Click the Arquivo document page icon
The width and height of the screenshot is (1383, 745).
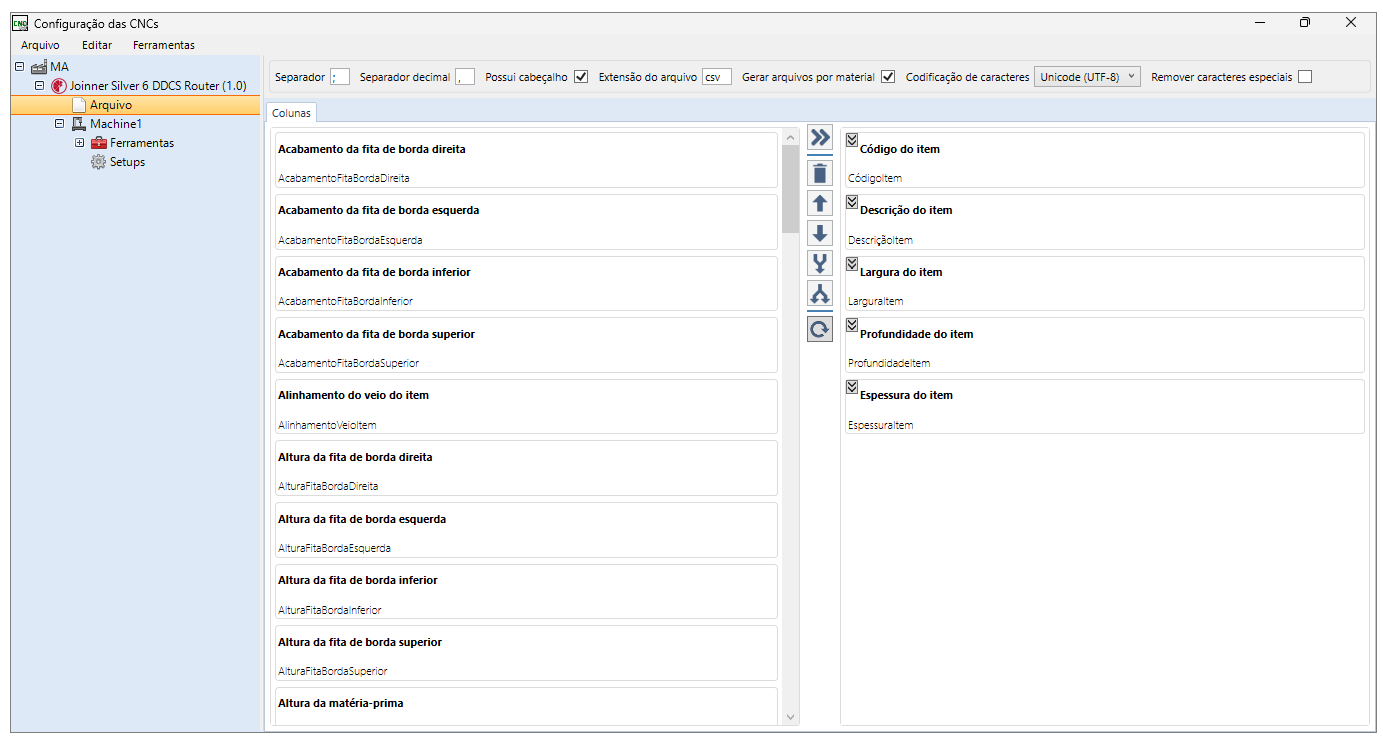coord(79,105)
